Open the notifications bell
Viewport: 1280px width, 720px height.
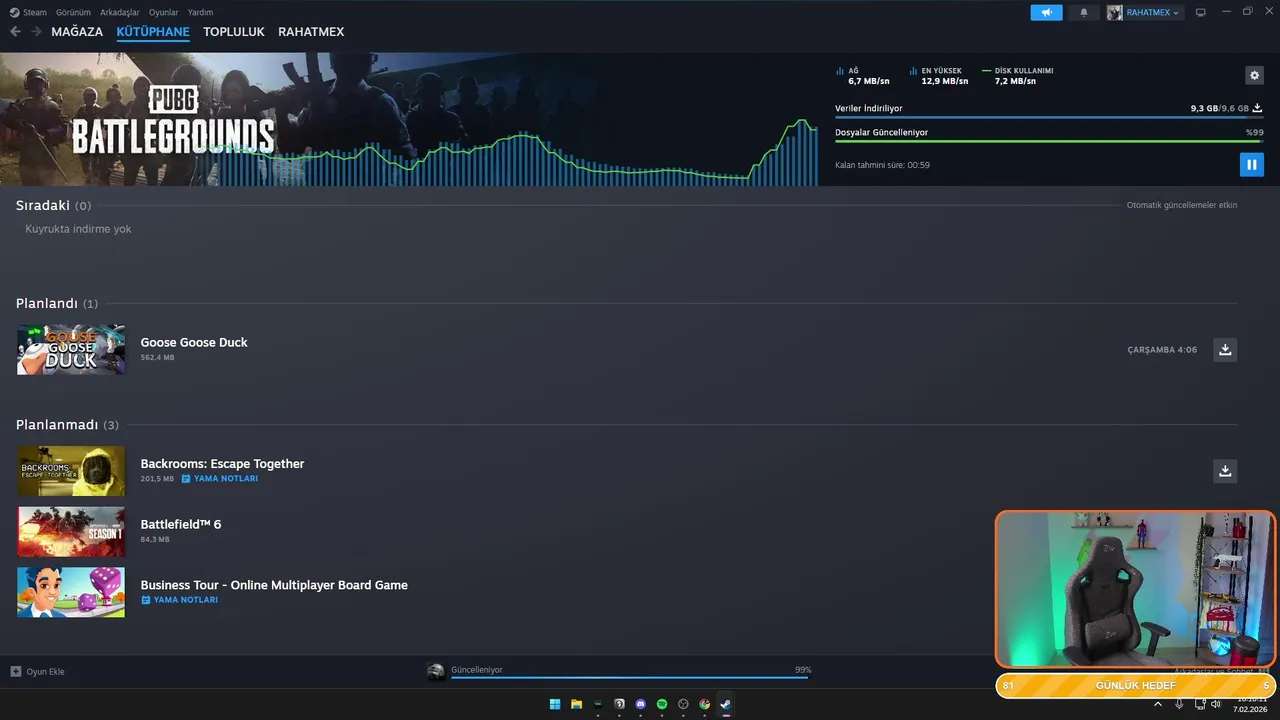coord(1084,13)
